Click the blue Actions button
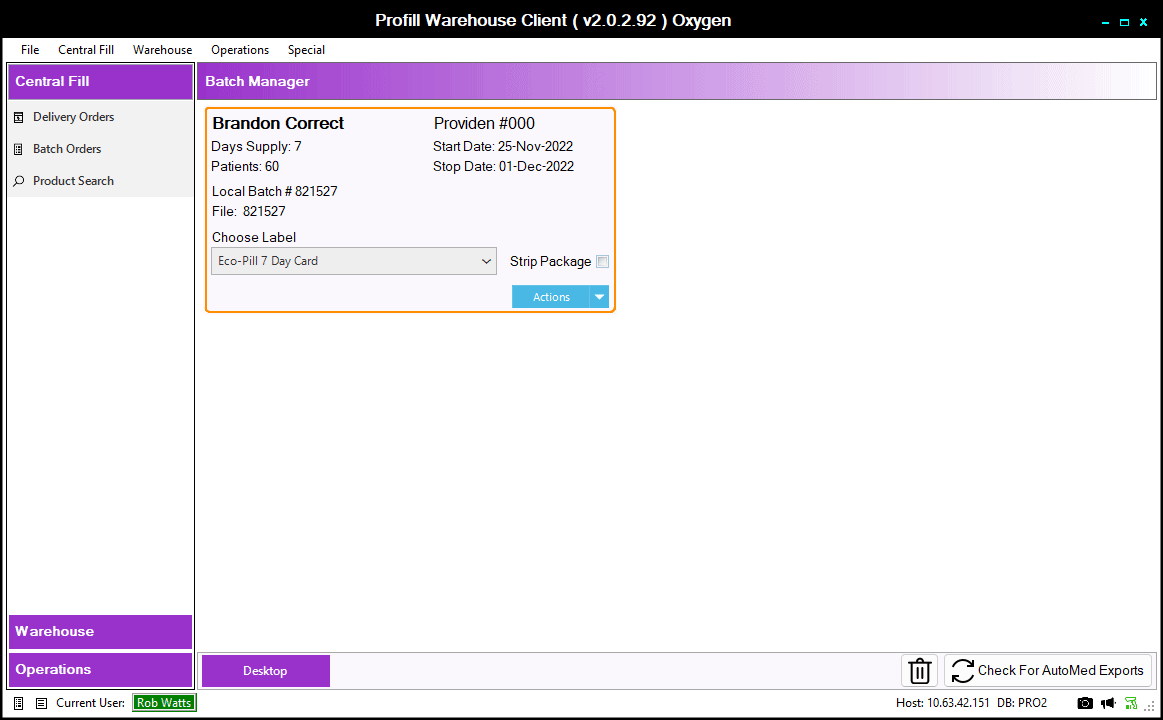Viewport: 1163px width, 720px height. click(x=551, y=297)
